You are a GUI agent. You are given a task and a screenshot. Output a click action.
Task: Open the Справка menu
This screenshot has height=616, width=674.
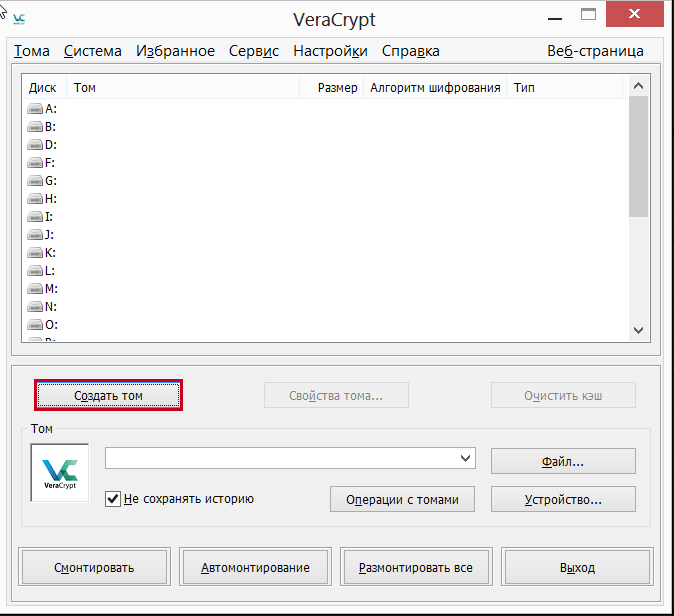click(x=411, y=51)
